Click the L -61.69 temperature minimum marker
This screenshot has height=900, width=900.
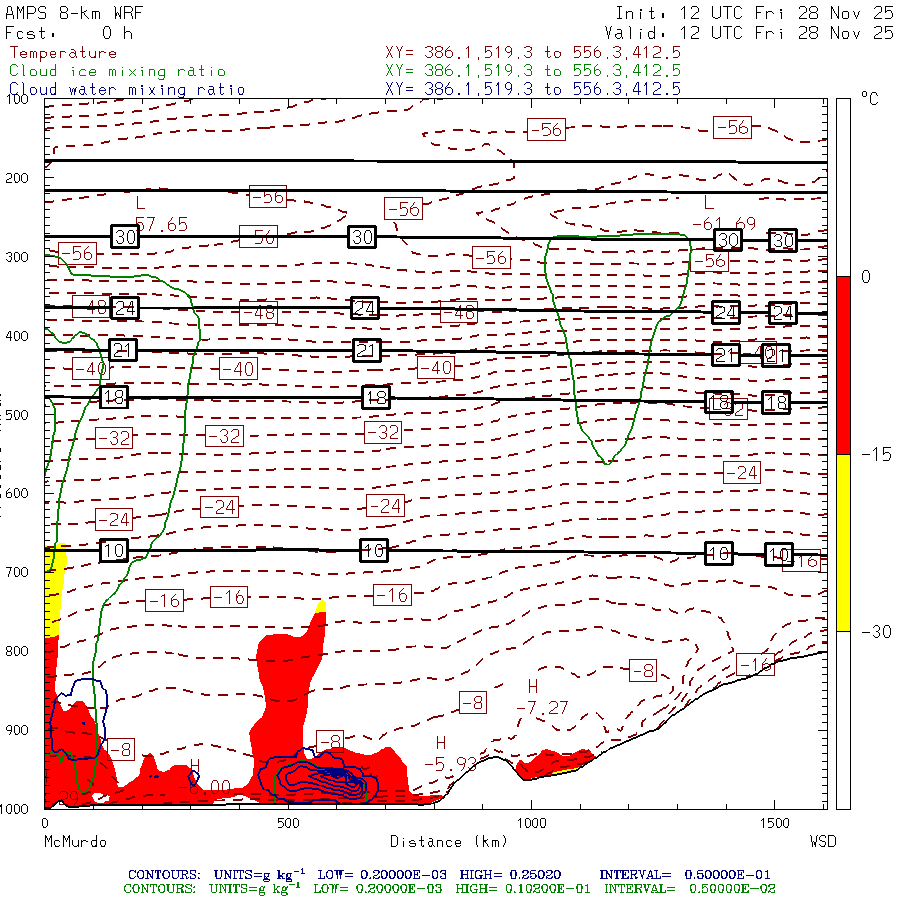(x=724, y=213)
